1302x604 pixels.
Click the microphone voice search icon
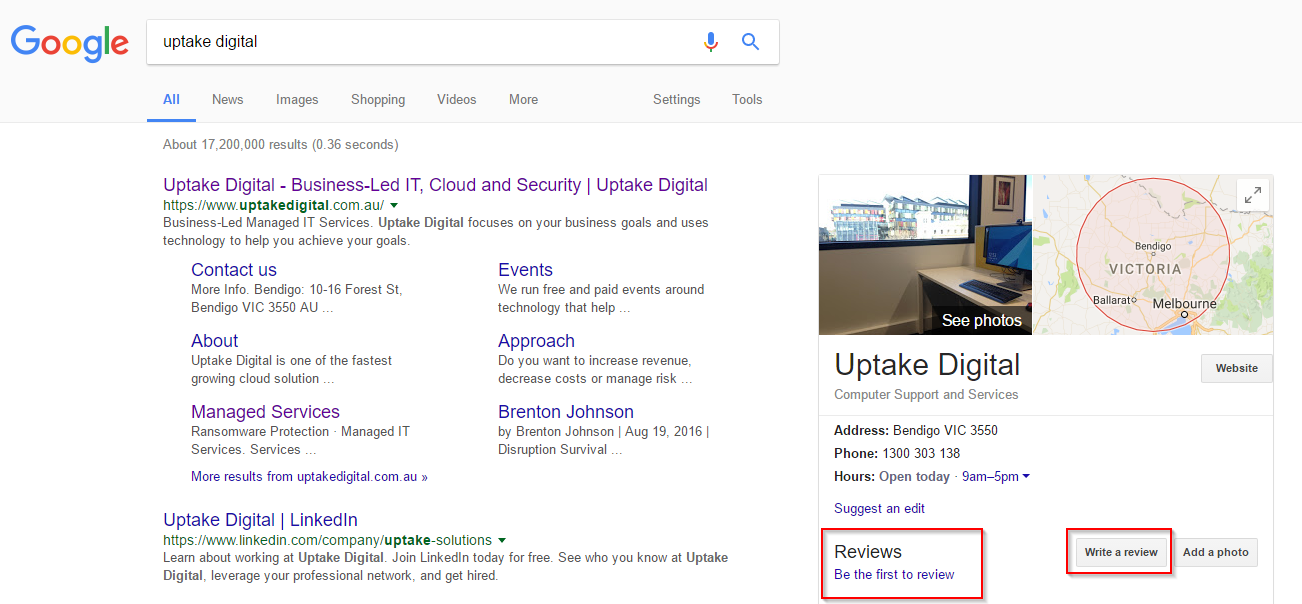pos(711,42)
